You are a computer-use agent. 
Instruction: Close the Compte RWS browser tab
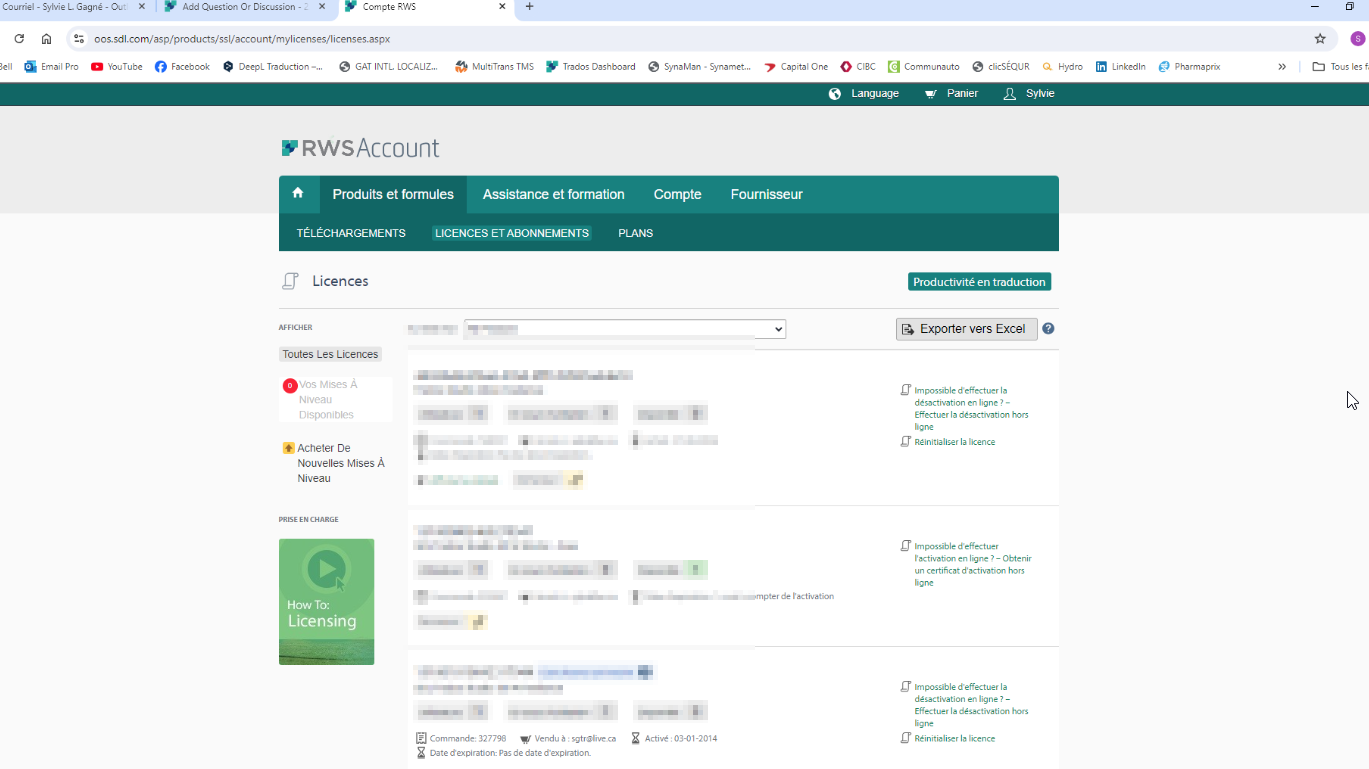click(x=502, y=7)
